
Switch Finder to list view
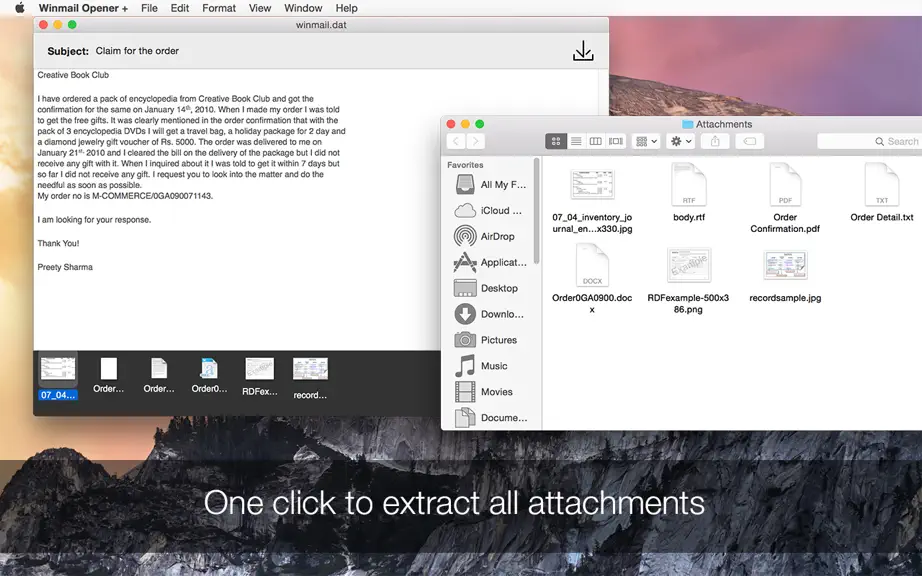(576, 141)
